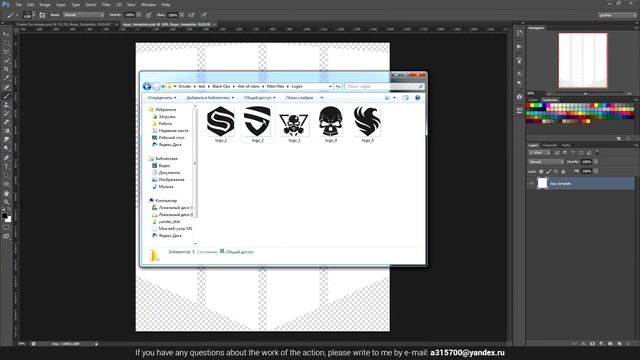The height and width of the screenshot is (360, 640).
Task: Click Рабочий стол in the Explorer sidebar
Action: pyautogui.click(x=171, y=138)
